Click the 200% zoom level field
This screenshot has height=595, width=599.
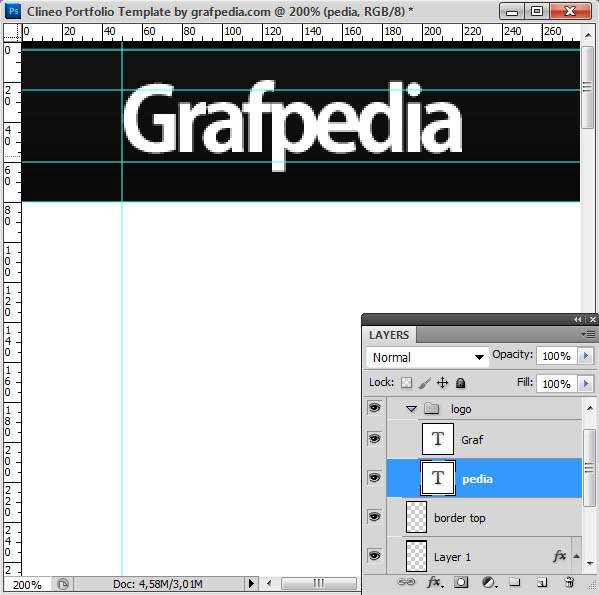pos(27,584)
